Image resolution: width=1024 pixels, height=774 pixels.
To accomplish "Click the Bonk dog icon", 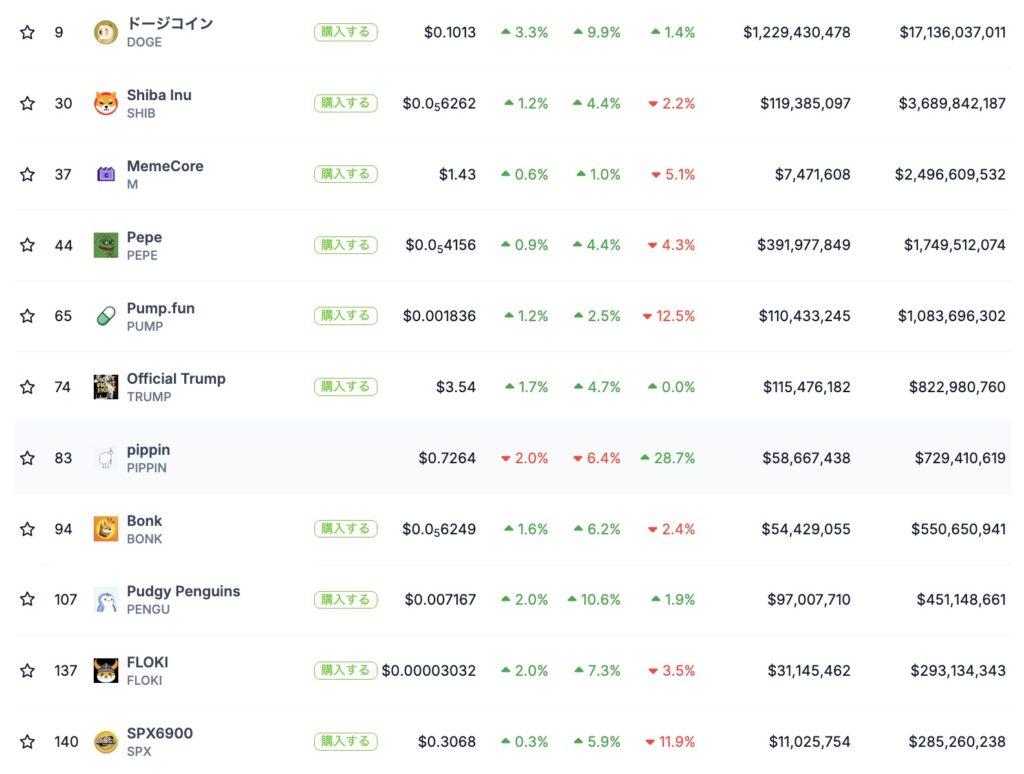I will (x=105, y=529).
